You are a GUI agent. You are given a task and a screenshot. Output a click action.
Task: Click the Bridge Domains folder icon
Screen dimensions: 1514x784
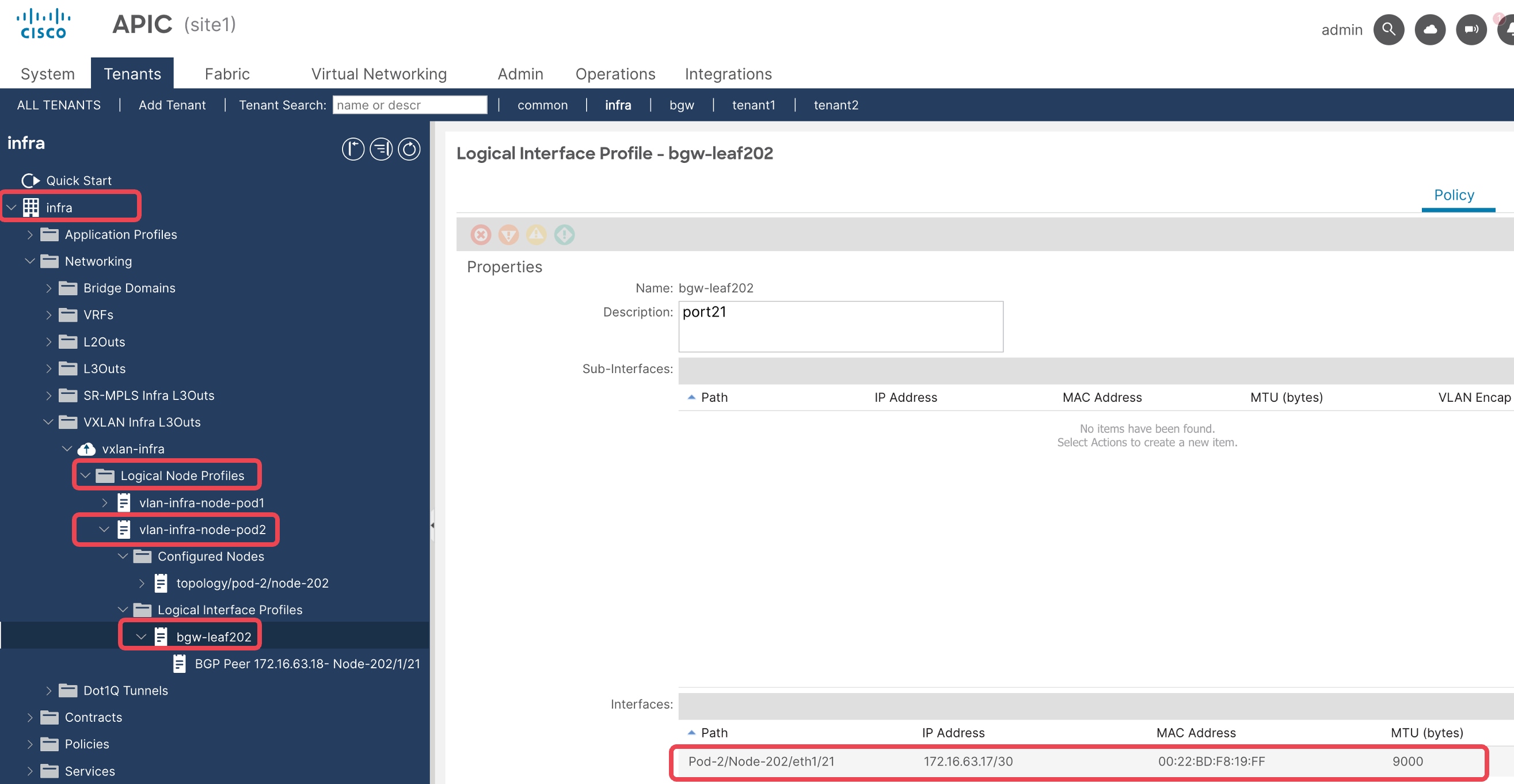(68, 288)
